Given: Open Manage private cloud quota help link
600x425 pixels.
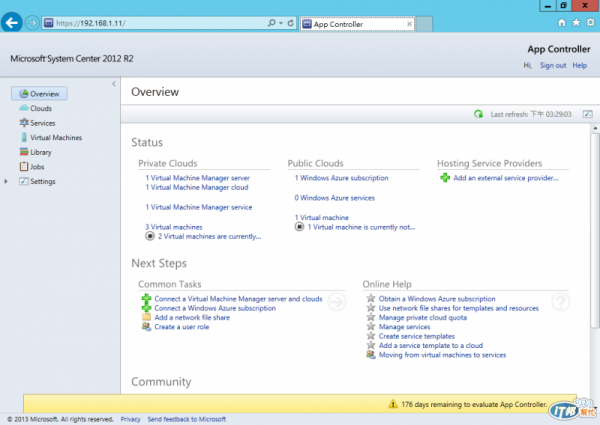Looking at the screenshot, I should [423, 318].
